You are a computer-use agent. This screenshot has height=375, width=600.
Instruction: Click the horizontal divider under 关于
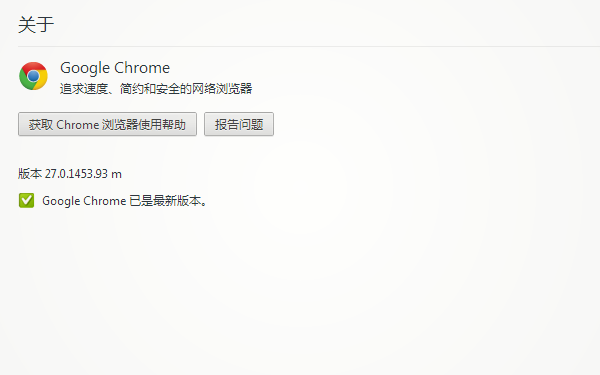click(309, 47)
